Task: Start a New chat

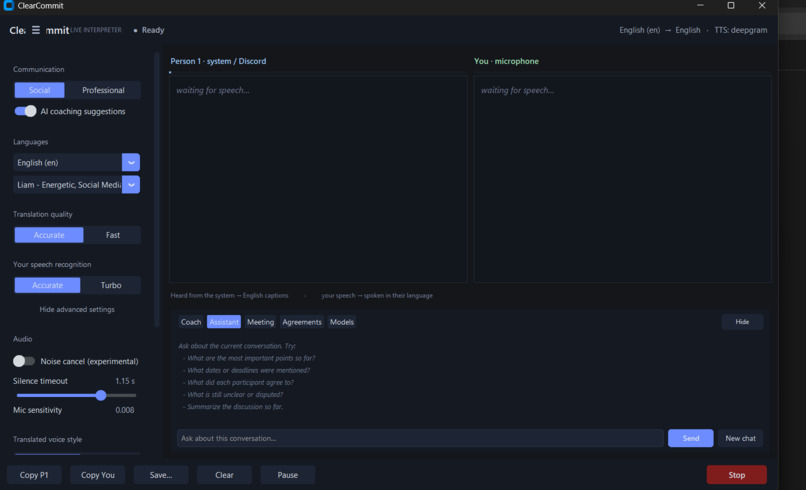Action: pos(740,439)
